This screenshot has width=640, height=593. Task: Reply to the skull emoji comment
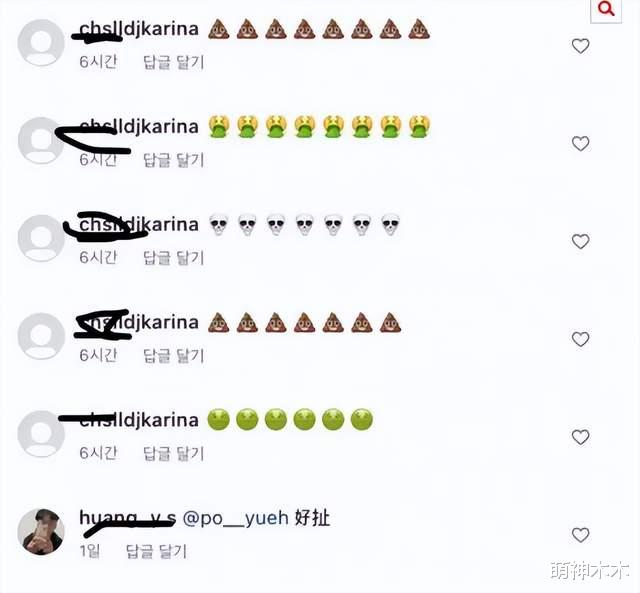(173, 258)
